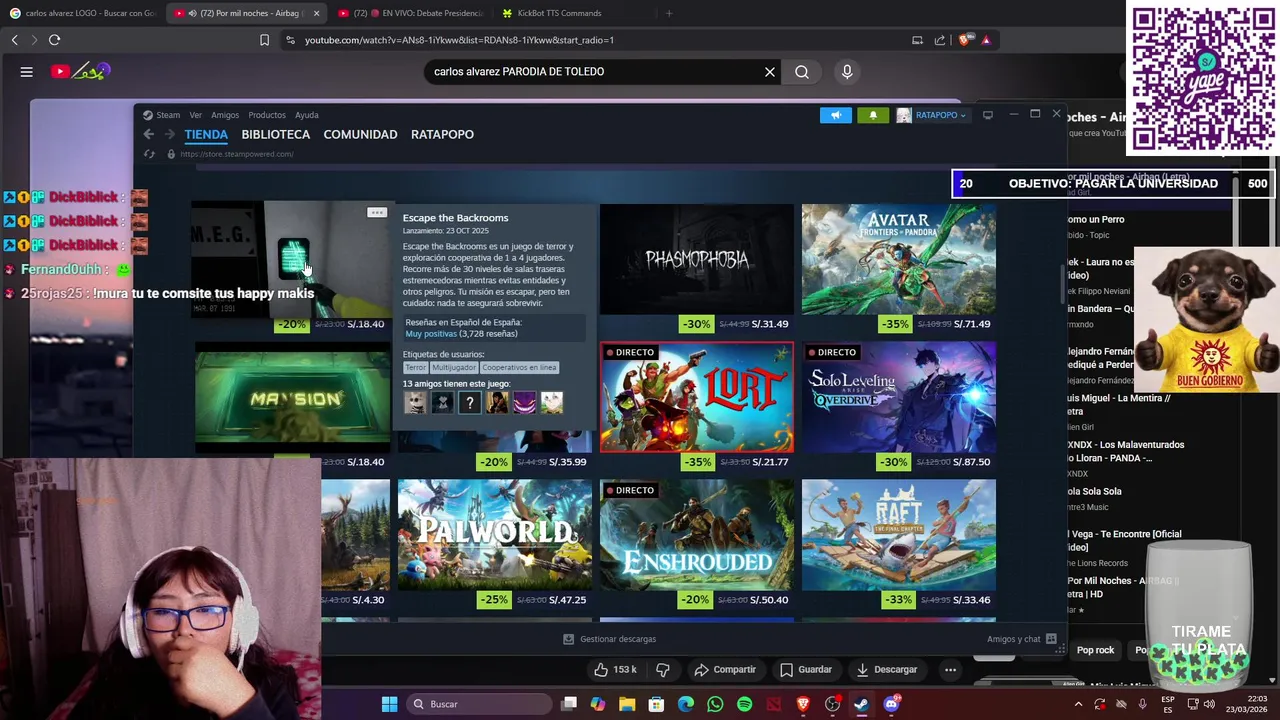Open YouTube hamburger guide menu
This screenshot has height=720, width=1280.
(x=27, y=72)
